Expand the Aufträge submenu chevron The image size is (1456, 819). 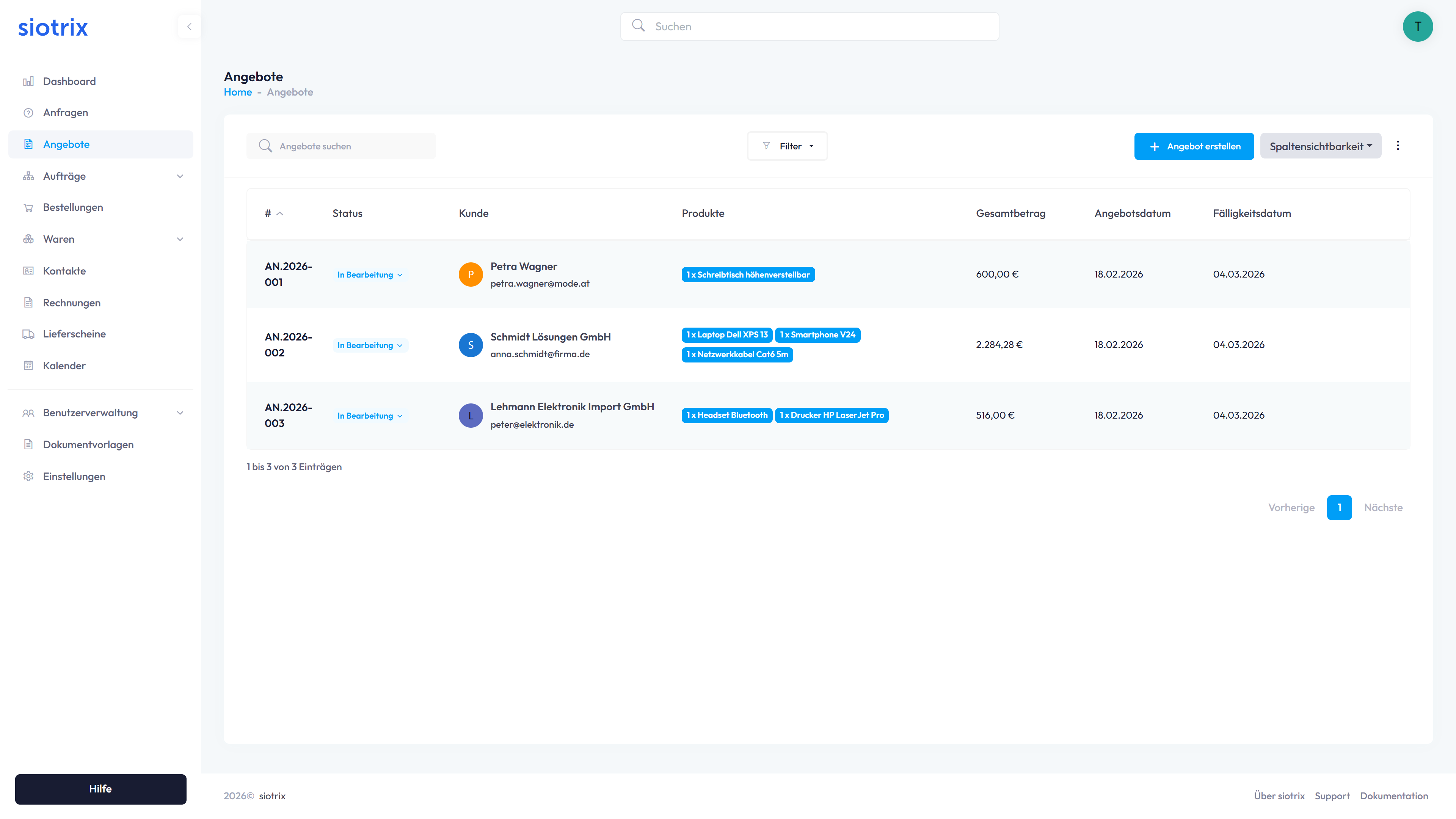tap(180, 176)
